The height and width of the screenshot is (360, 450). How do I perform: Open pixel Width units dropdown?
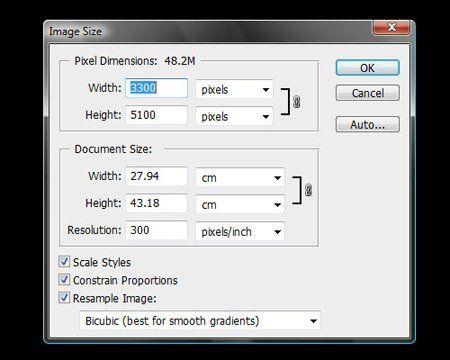coord(234,89)
